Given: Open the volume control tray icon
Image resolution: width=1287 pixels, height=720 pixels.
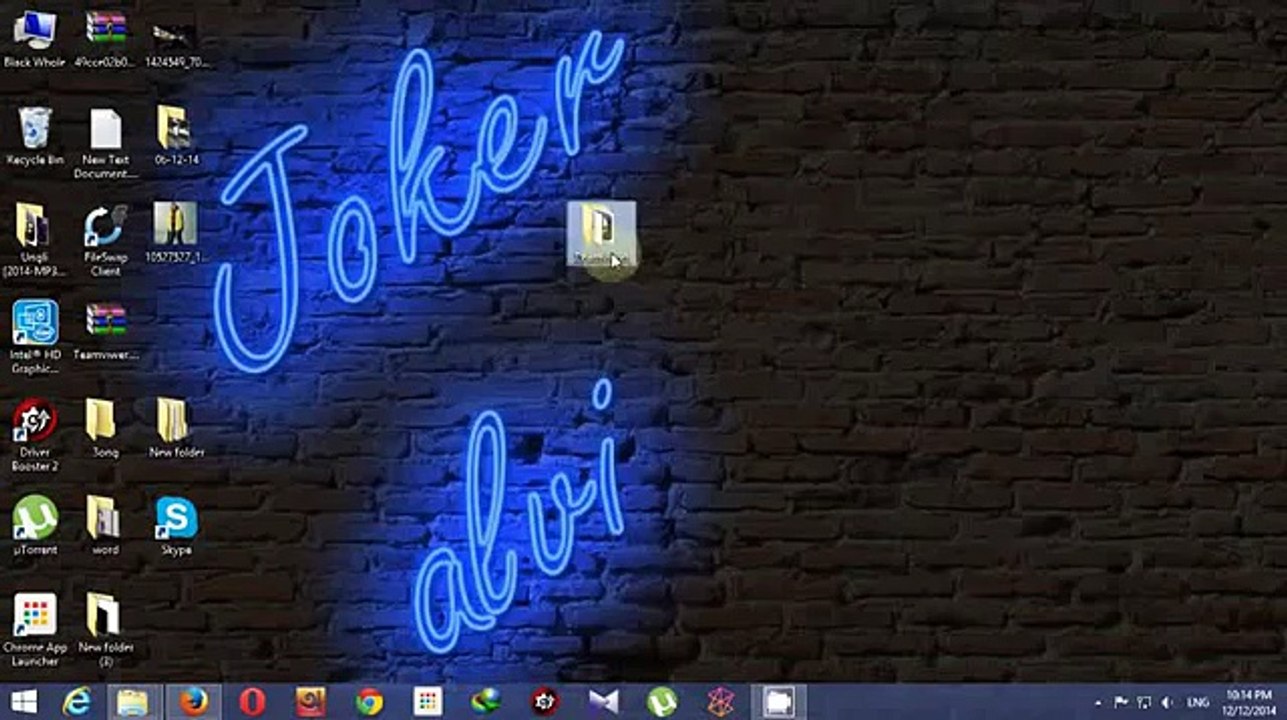Looking at the screenshot, I should pos(1165,703).
